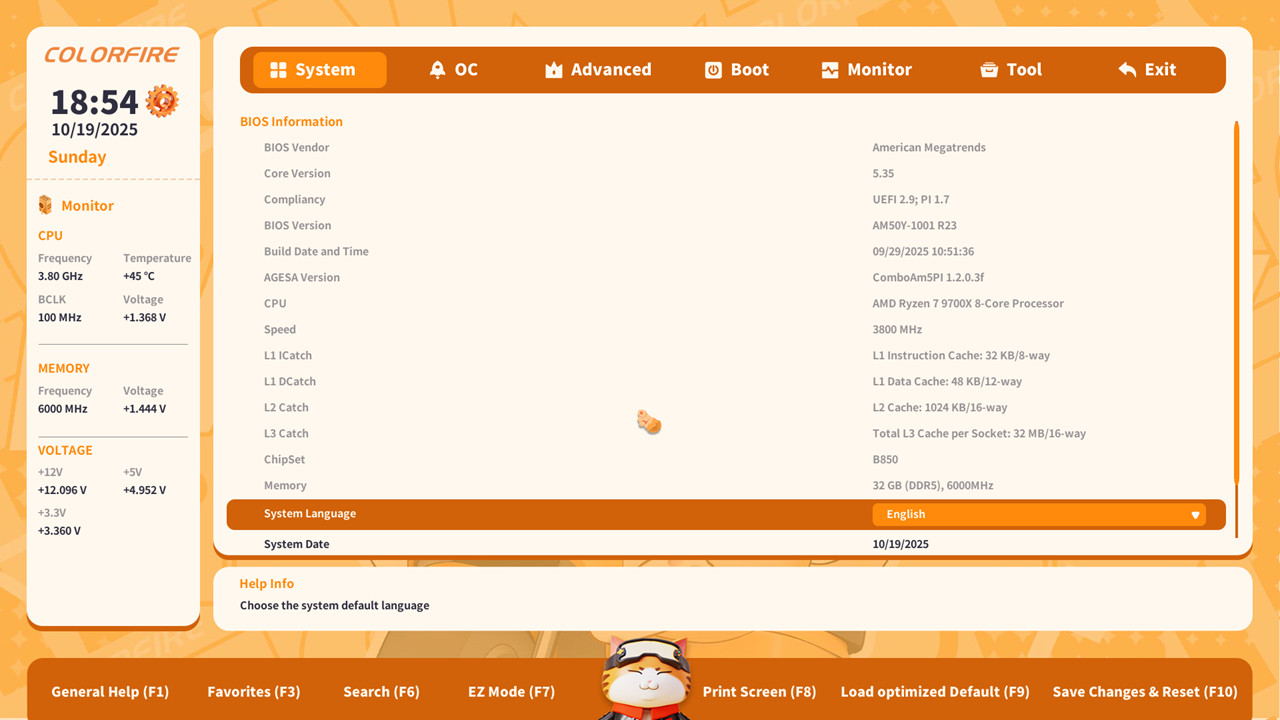Click the Monitor waveform icon in tabs
The image size is (1280, 720).
pos(830,70)
